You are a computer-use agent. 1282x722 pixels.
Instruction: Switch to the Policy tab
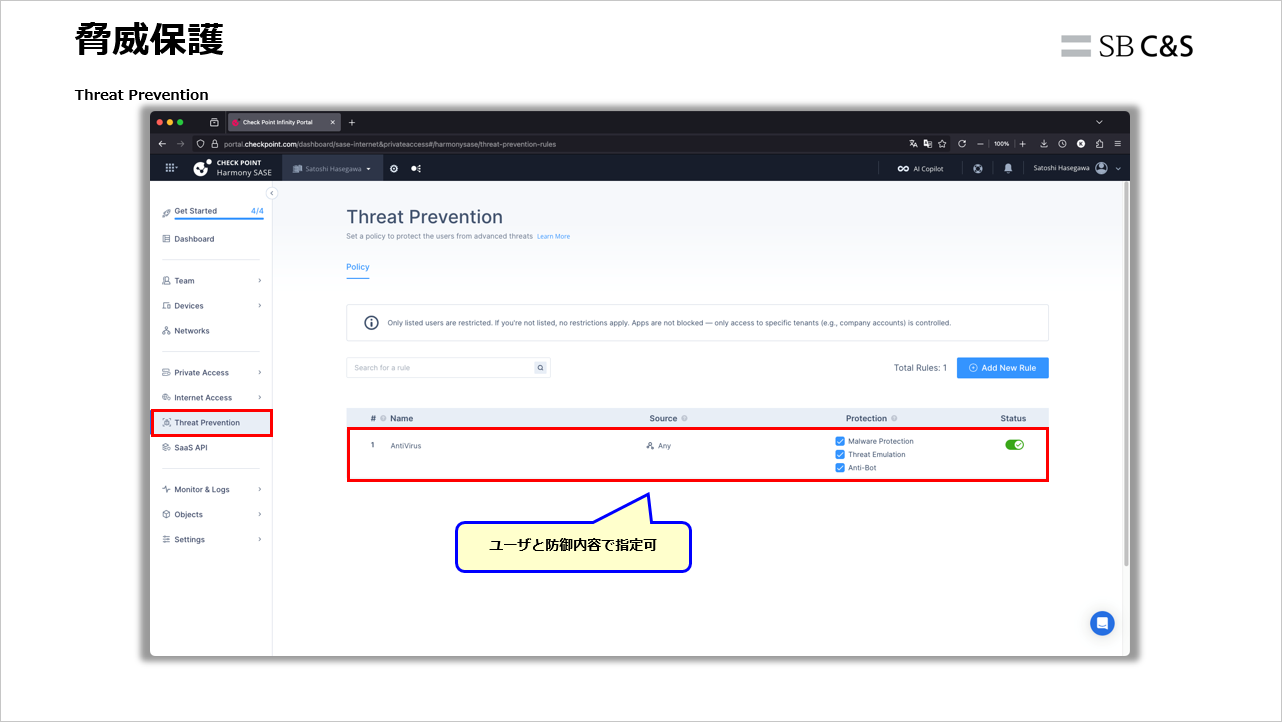pyautogui.click(x=357, y=267)
